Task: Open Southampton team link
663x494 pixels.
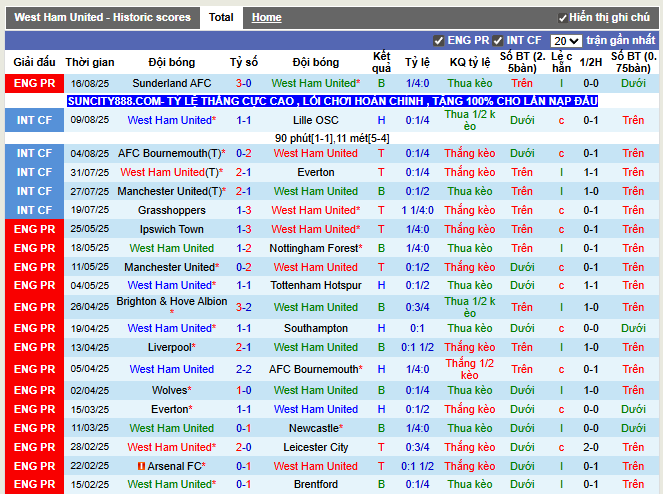Action: [x=316, y=328]
